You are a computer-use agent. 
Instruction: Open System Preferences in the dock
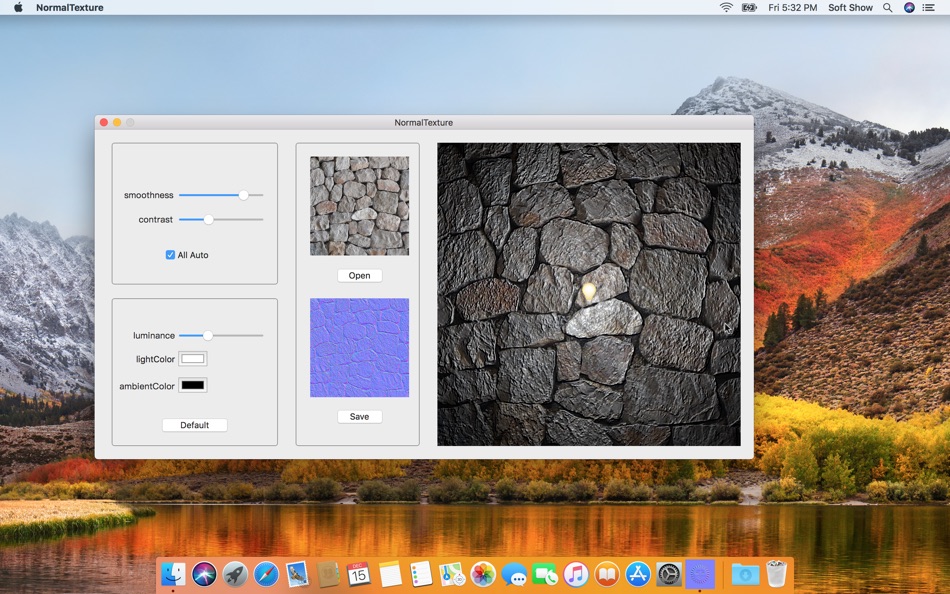click(669, 573)
